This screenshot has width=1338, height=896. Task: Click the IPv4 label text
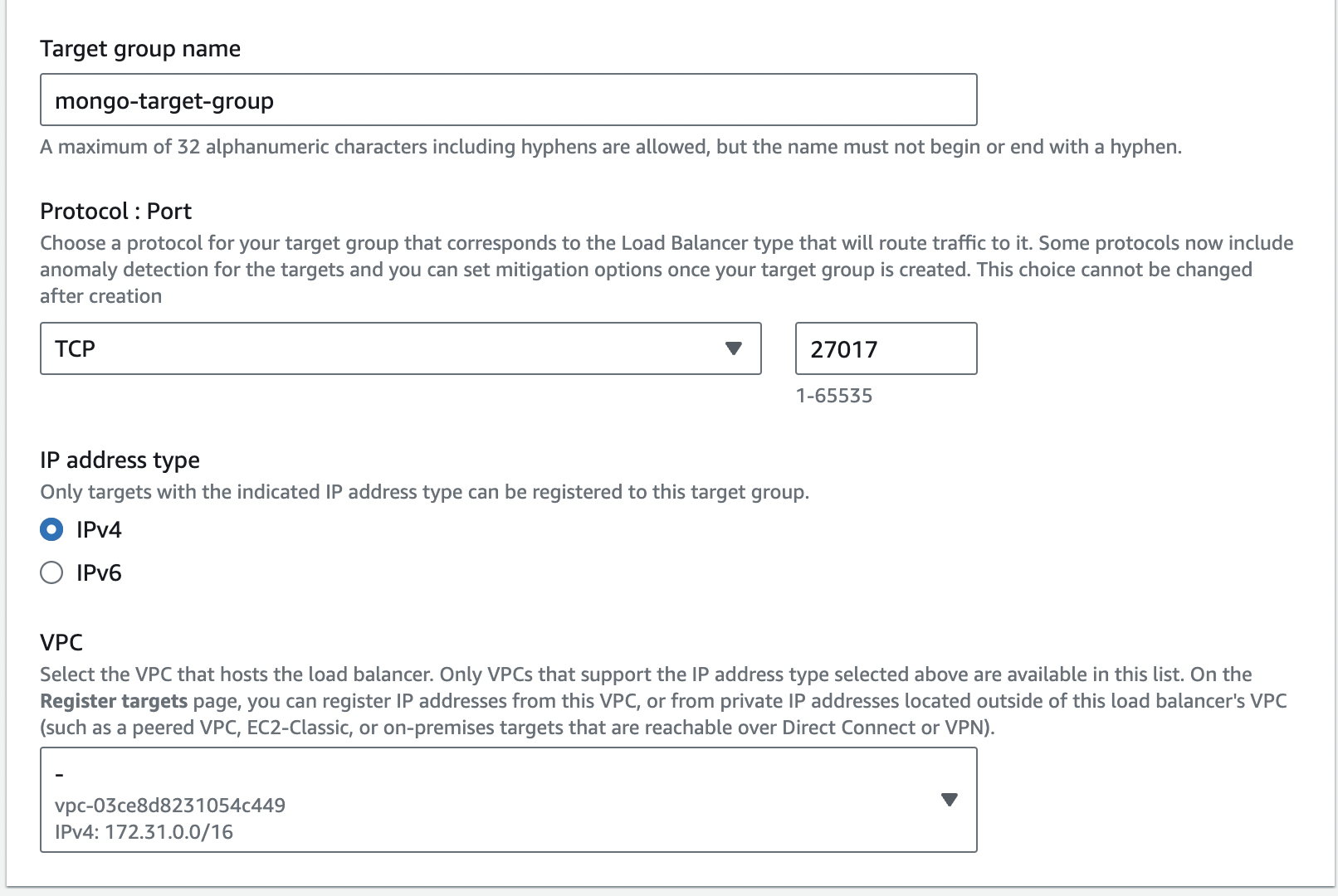pyautogui.click(x=99, y=529)
